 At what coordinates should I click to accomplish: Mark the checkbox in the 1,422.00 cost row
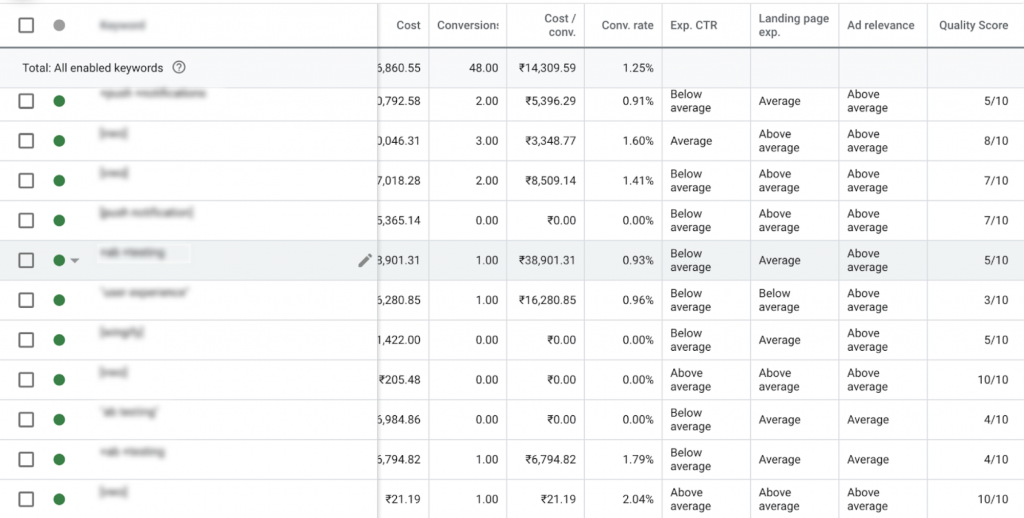coord(26,340)
